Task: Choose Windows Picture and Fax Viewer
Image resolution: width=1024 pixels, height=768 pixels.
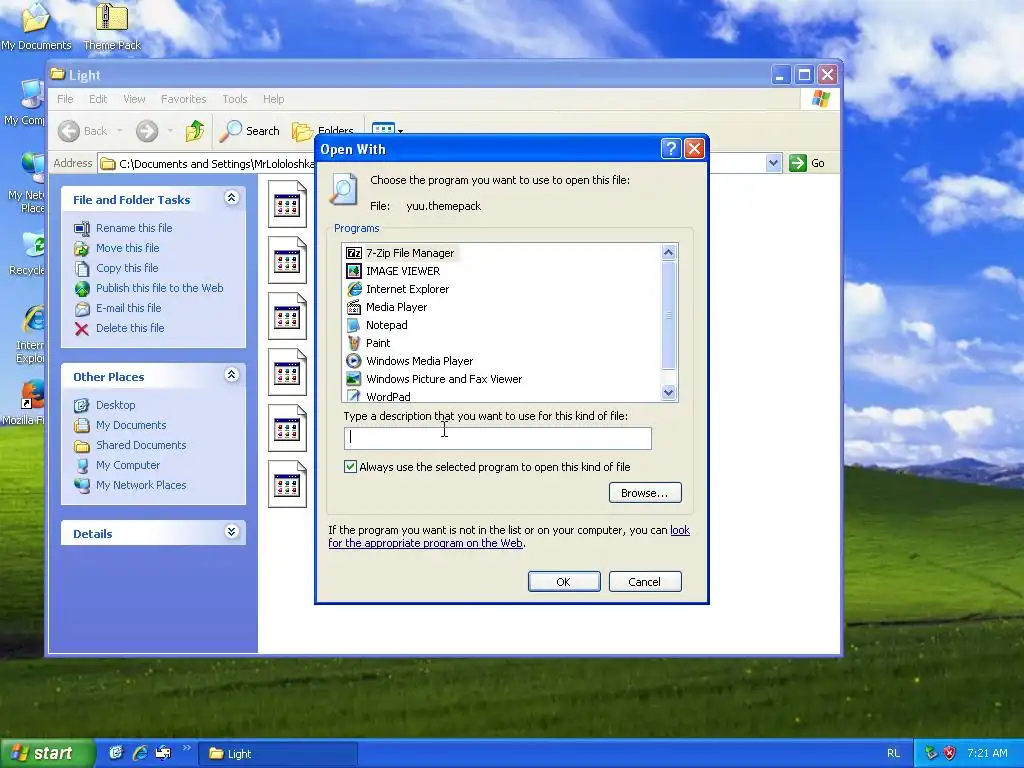Action: point(434,379)
